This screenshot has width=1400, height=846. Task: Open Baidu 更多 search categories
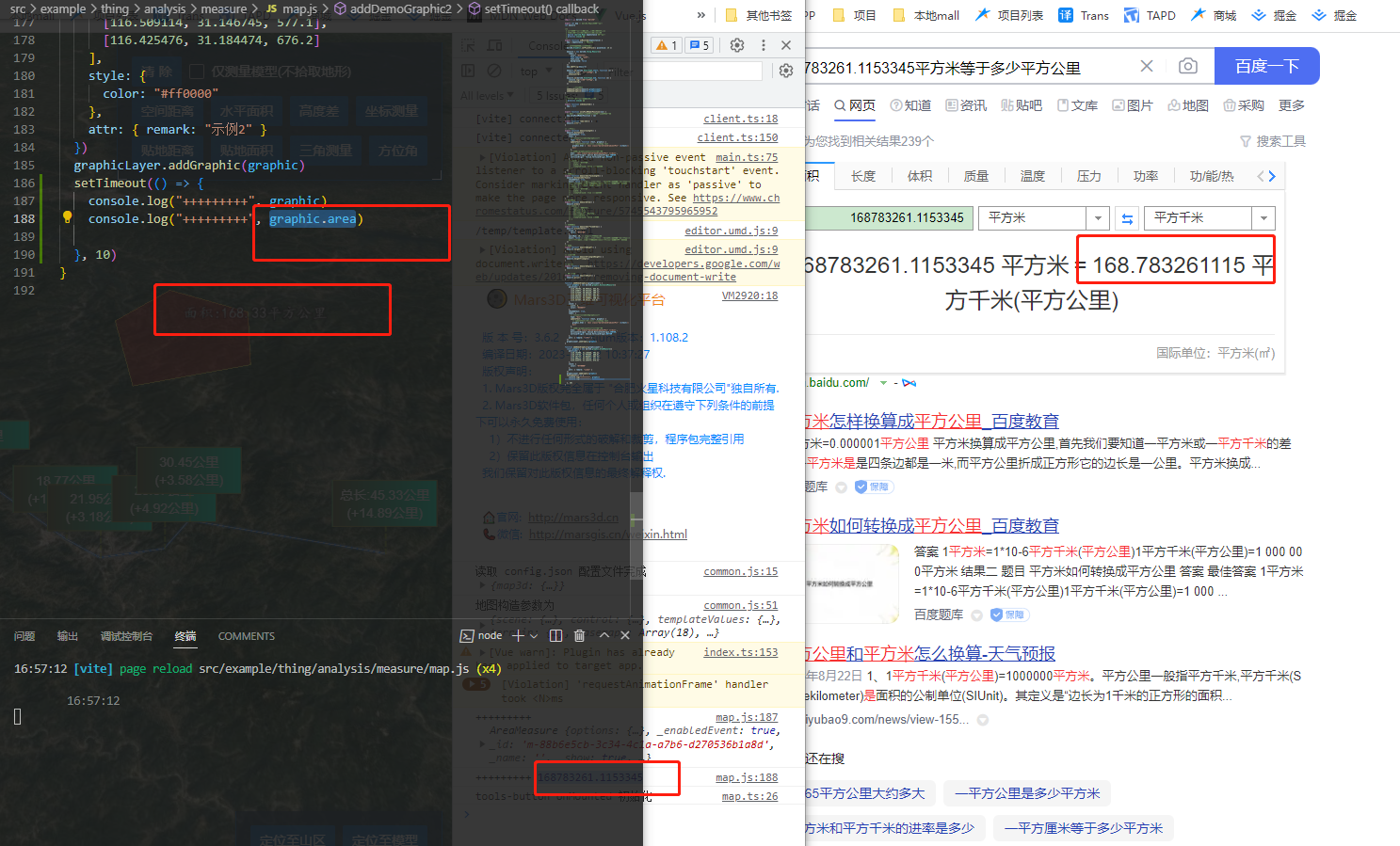tap(1292, 105)
